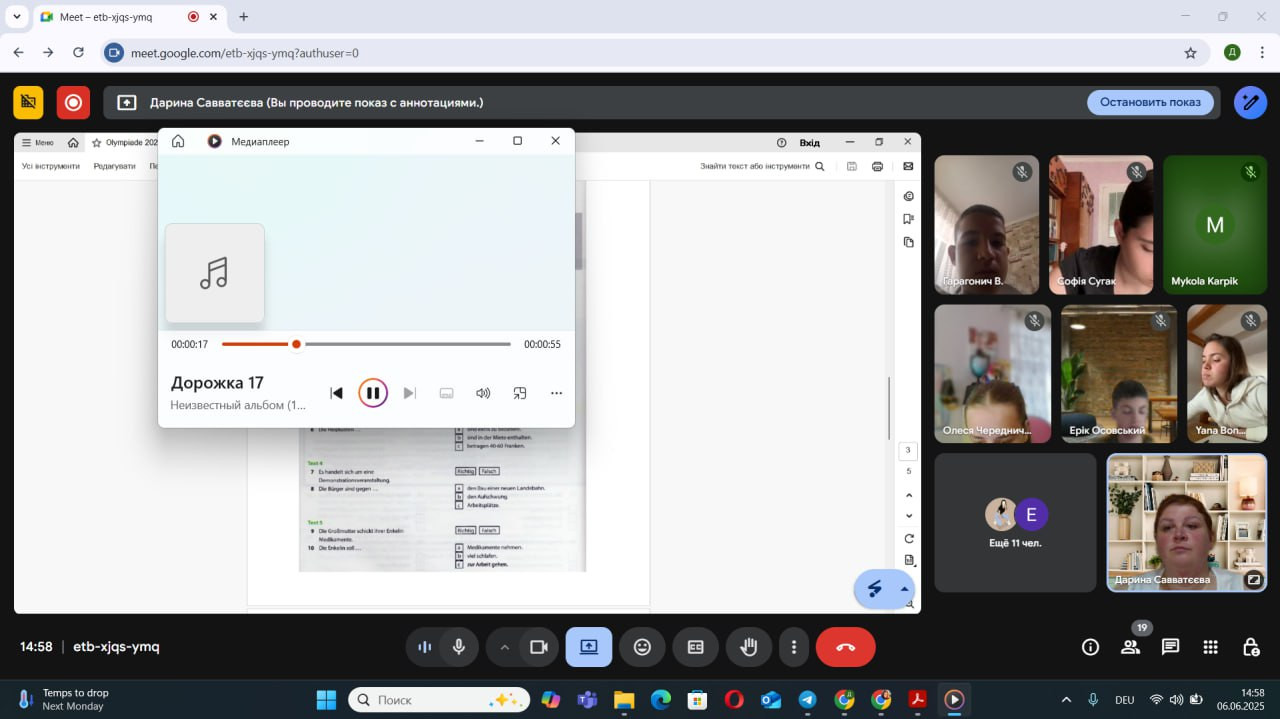Image resolution: width=1280 pixels, height=719 pixels.
Task: Expand the annotation toolbar arrow in shared screen
Action: (x=905, y=589)
